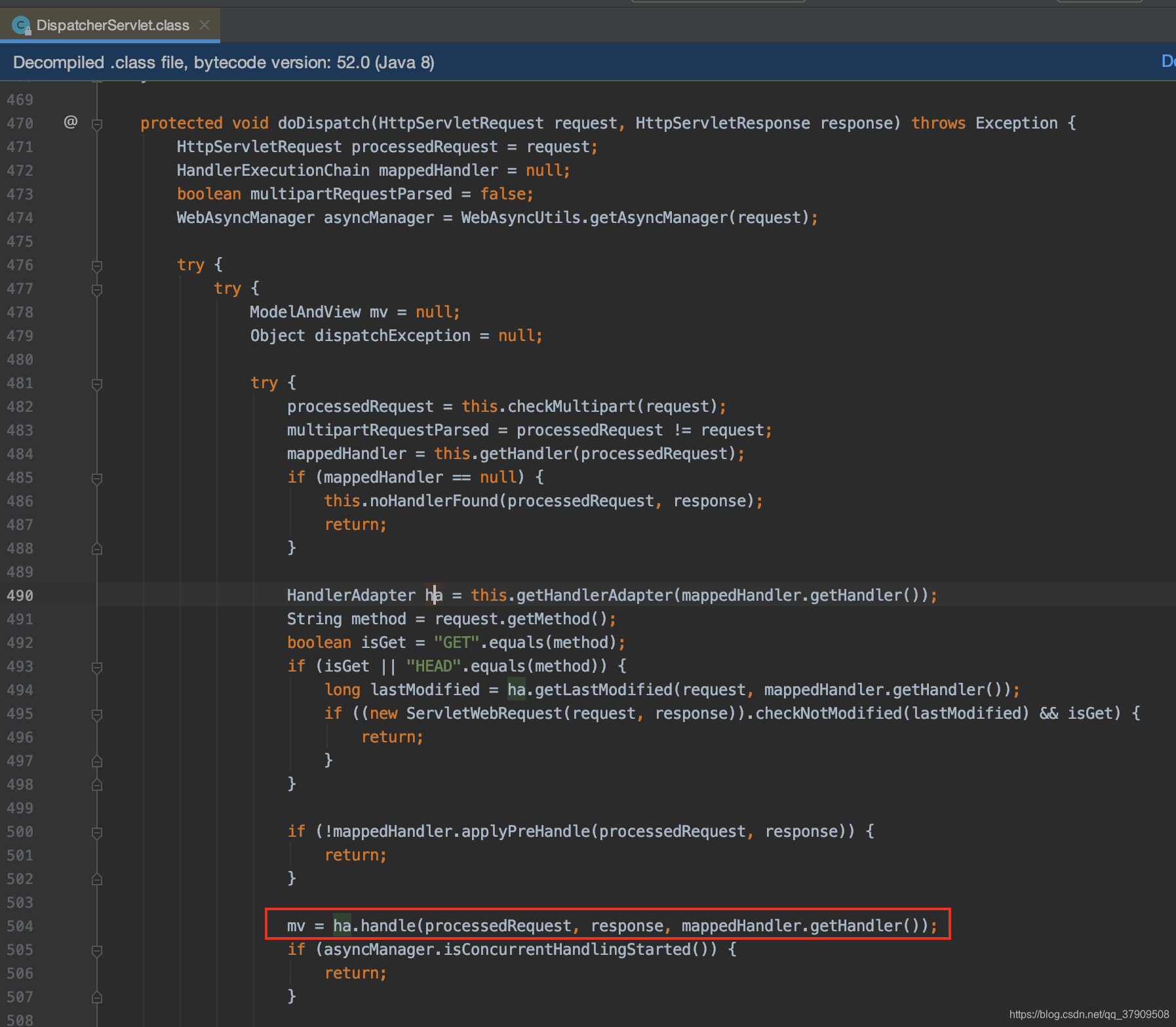The height and width of the screenshot is (1027, 1176).
Task: Collapse the isConcurrentHandlingStarted block at line 505
Action: pos(97,950)
